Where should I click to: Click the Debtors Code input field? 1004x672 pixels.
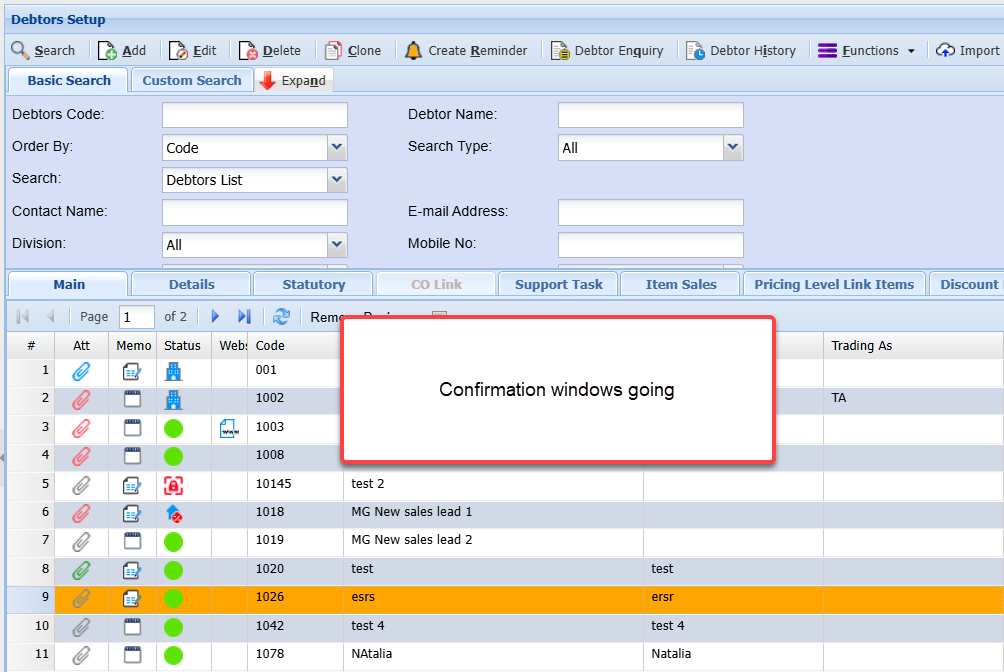click(254, 115)
